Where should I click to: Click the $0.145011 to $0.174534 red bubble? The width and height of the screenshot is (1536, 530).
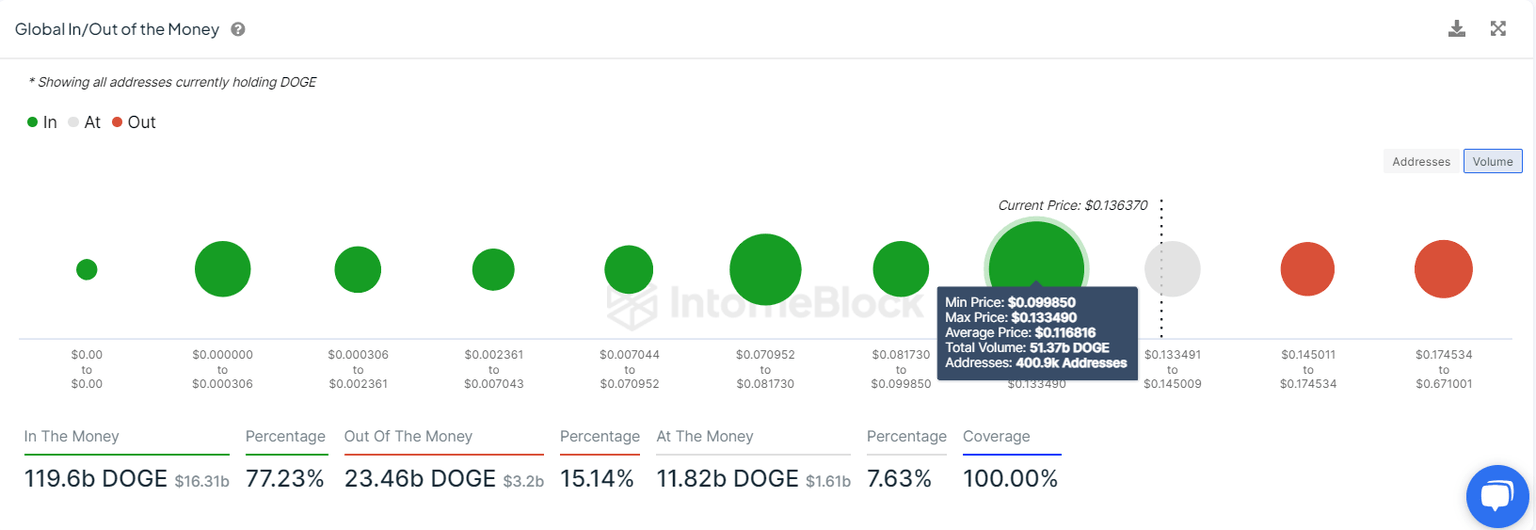[x=1307, y=269]
